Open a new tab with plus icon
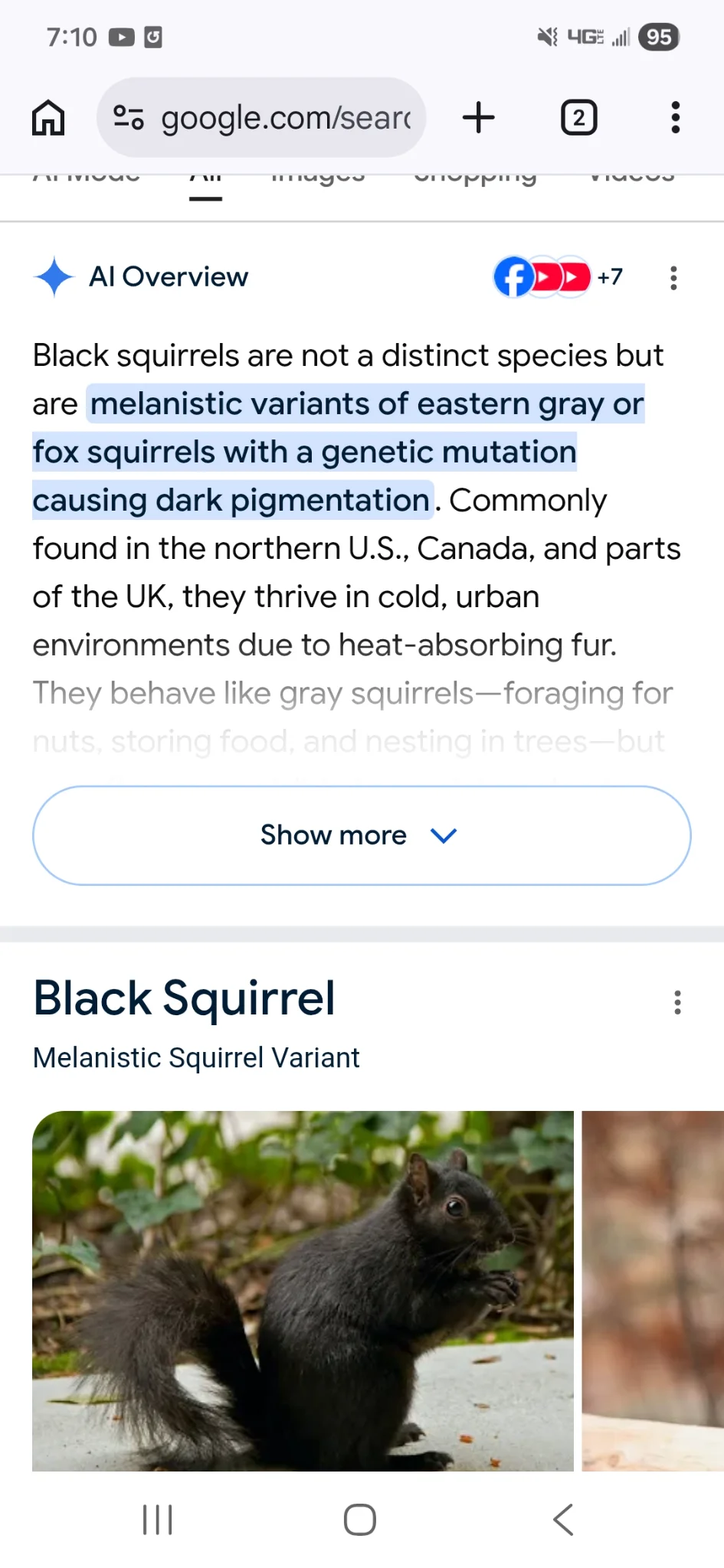The height and width of the screenshot is (1568, 724). click(479, 118)
